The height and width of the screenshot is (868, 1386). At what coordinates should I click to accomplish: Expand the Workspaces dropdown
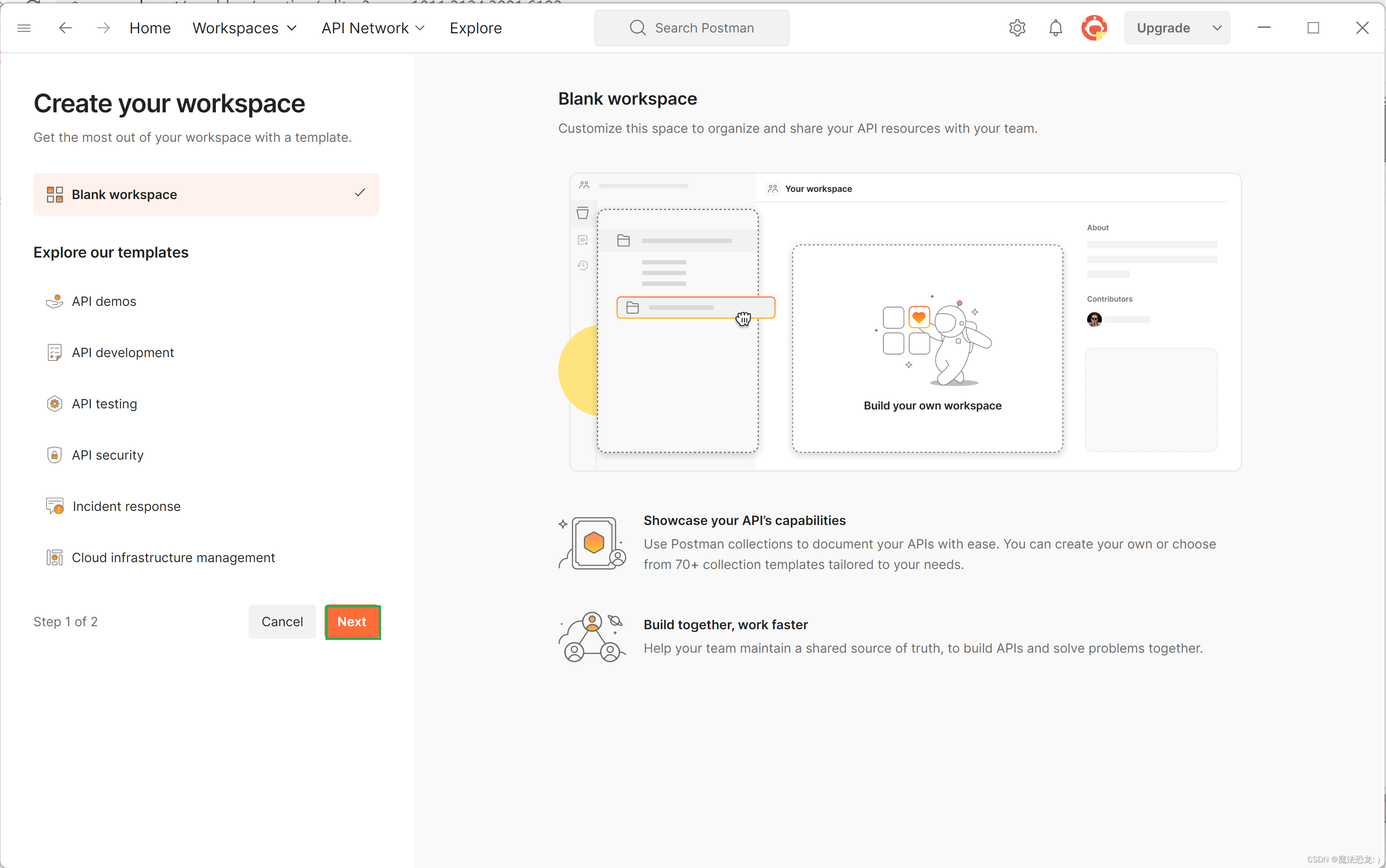tap(244, 28)
